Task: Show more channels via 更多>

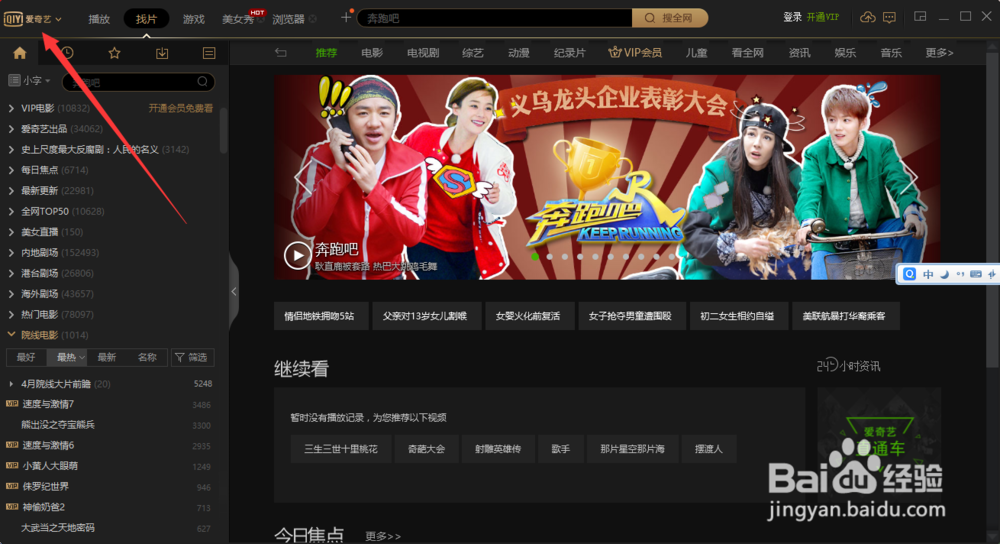Action: (x=939, y=53)
